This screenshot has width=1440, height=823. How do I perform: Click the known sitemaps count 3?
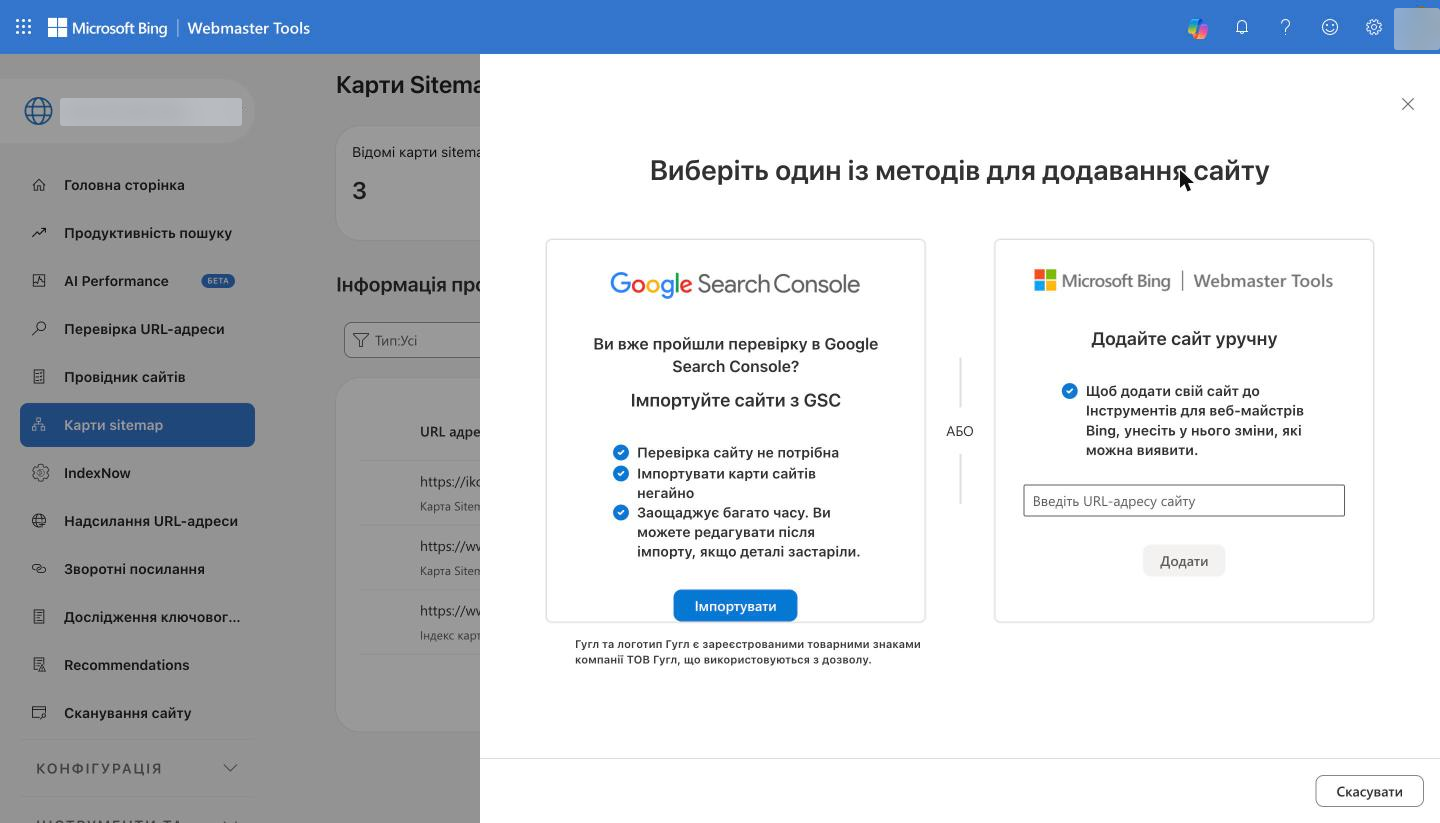pyautogui.click(x=359, y=191)
